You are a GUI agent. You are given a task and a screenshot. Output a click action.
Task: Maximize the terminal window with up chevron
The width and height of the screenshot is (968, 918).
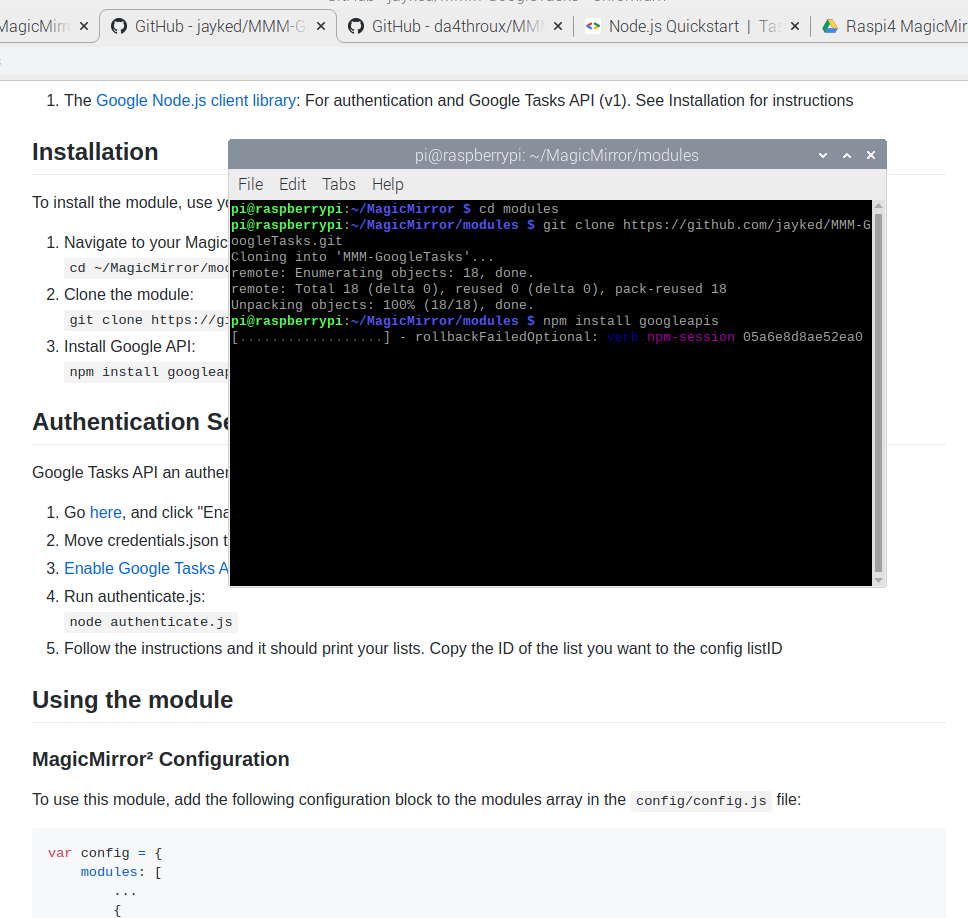tap(847, 156)
